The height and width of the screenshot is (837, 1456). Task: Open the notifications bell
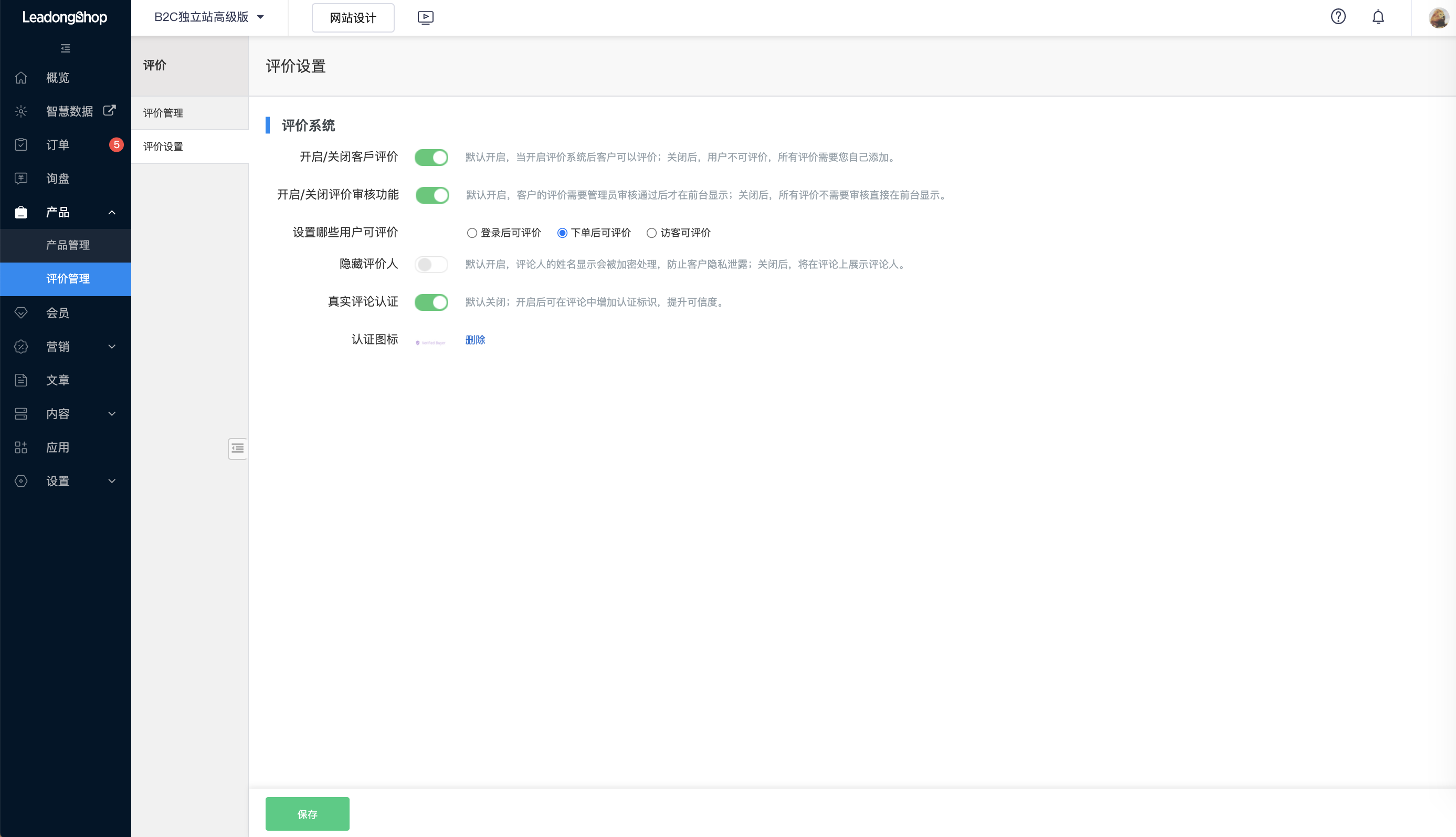pos(1378,17)
